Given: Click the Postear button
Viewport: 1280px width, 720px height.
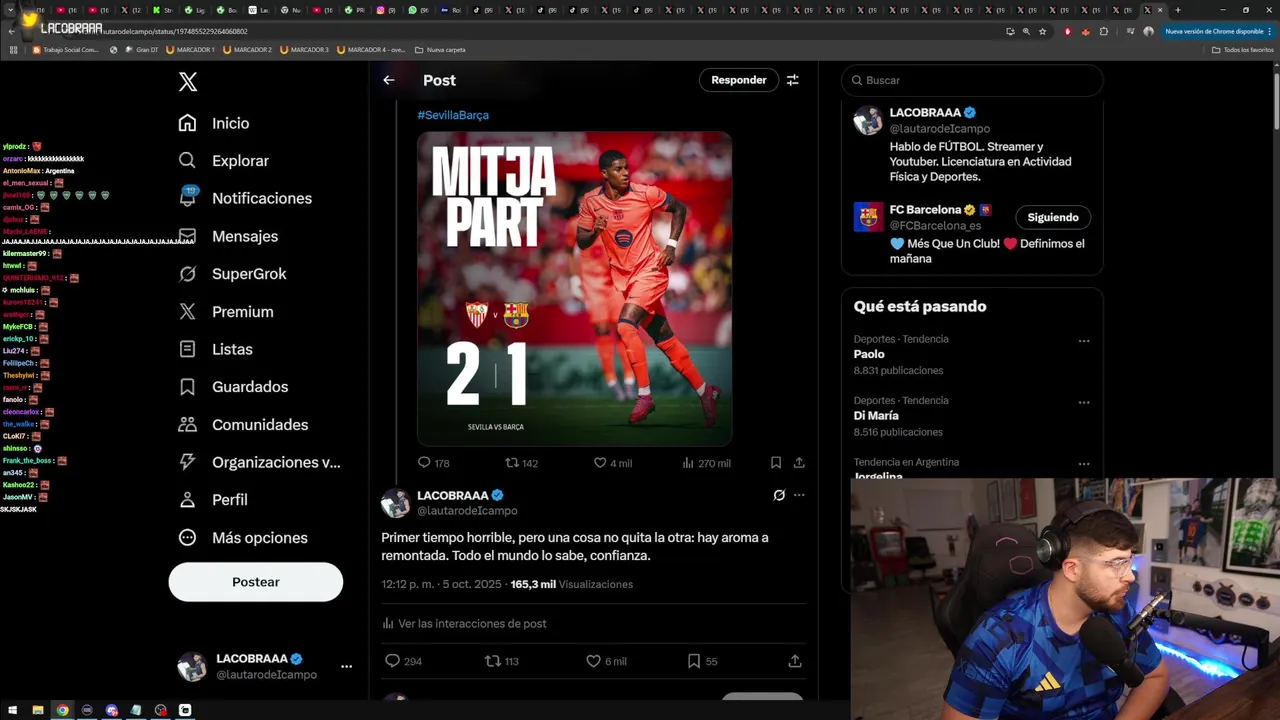Looking at the screenshot, I should click(256, 582).
